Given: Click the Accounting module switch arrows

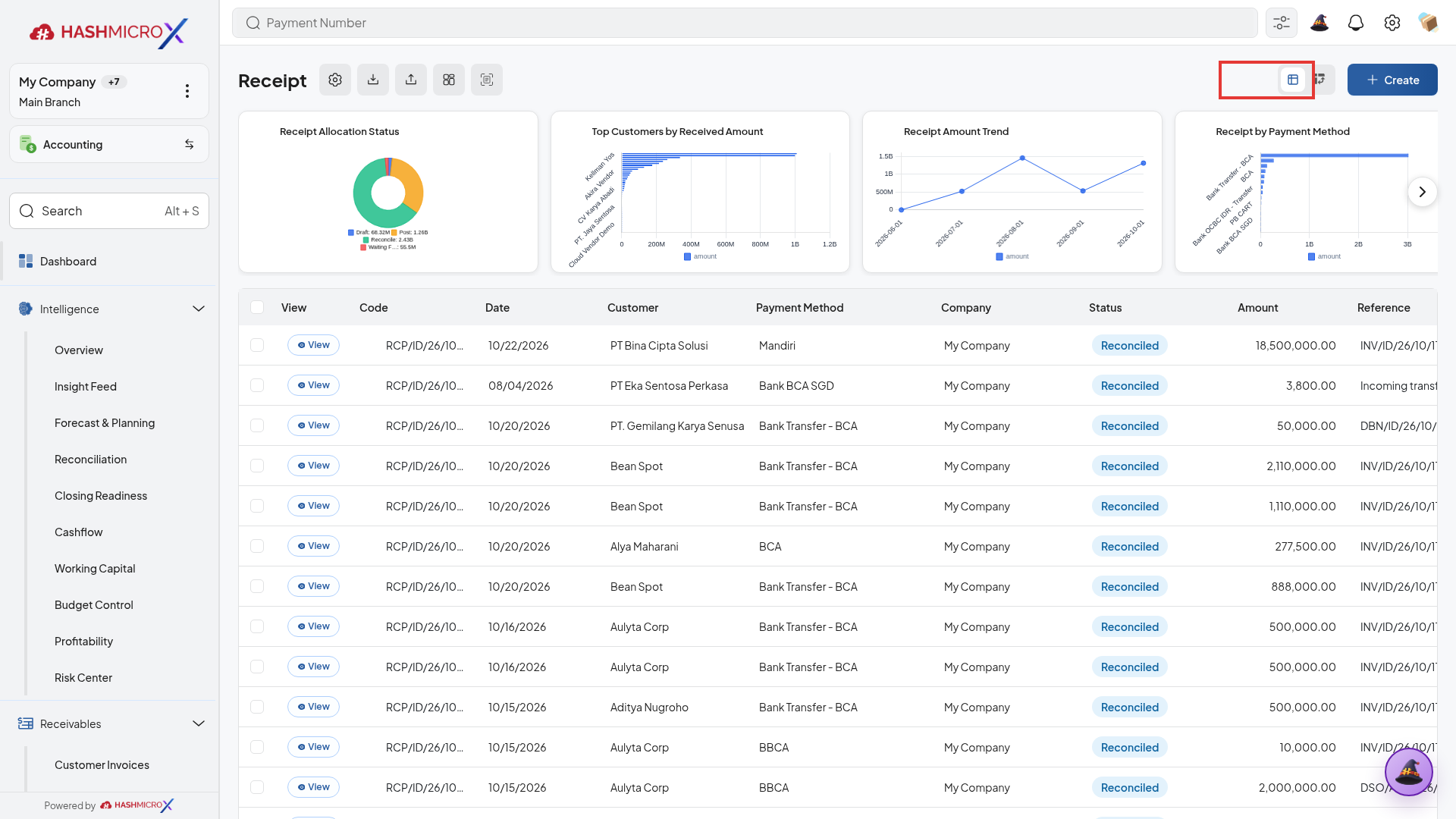Looking at the screenshot, I should coord(190,144).
